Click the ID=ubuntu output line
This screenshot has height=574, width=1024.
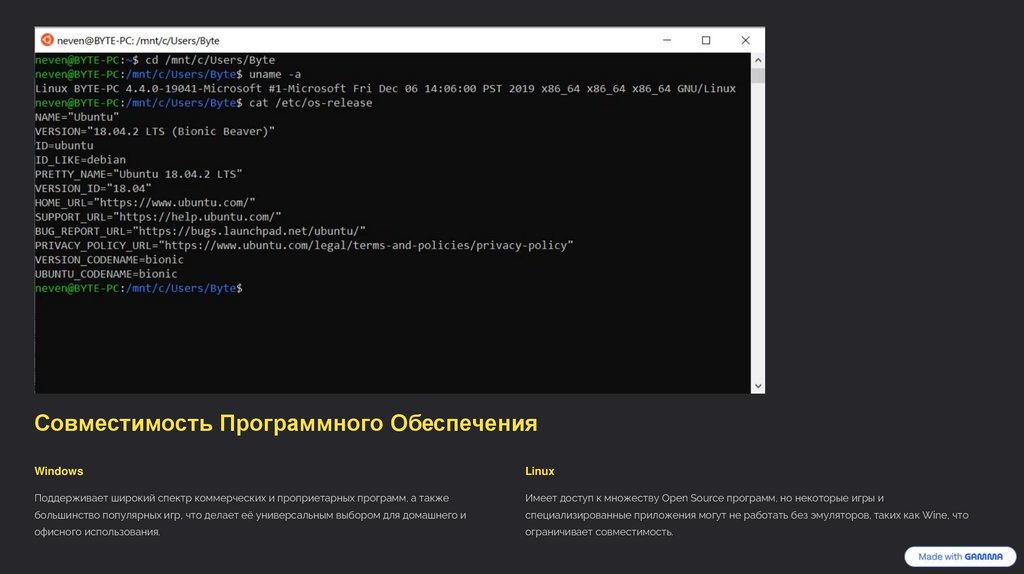[64, 146]
